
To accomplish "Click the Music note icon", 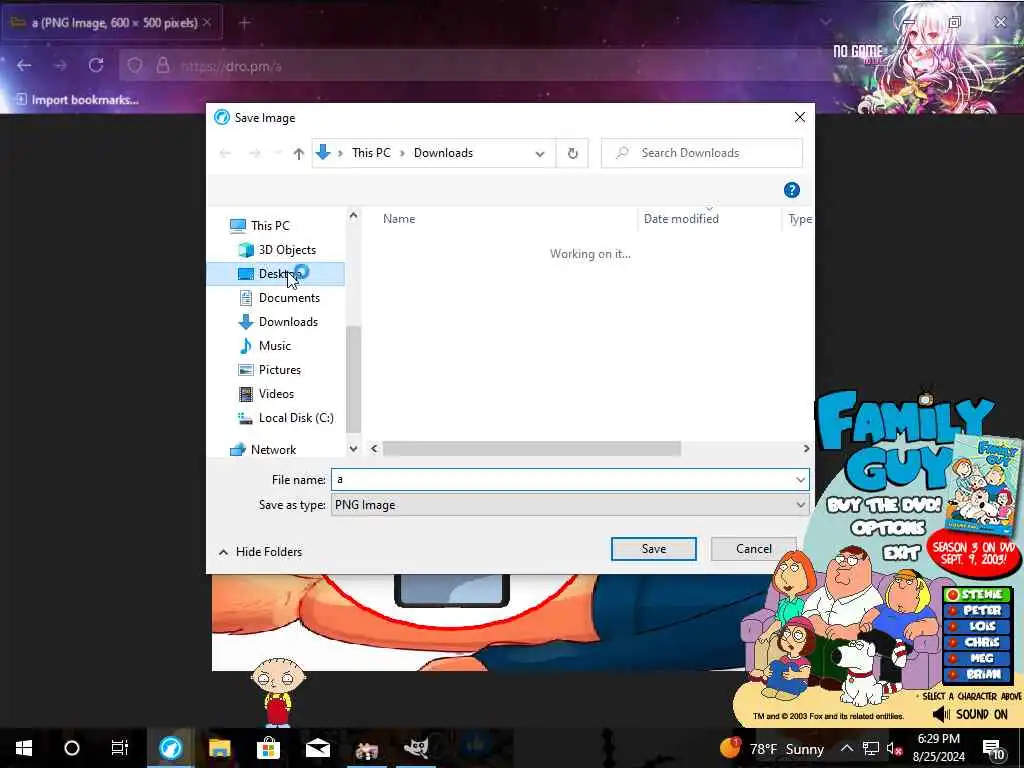I will coord(246,345).
